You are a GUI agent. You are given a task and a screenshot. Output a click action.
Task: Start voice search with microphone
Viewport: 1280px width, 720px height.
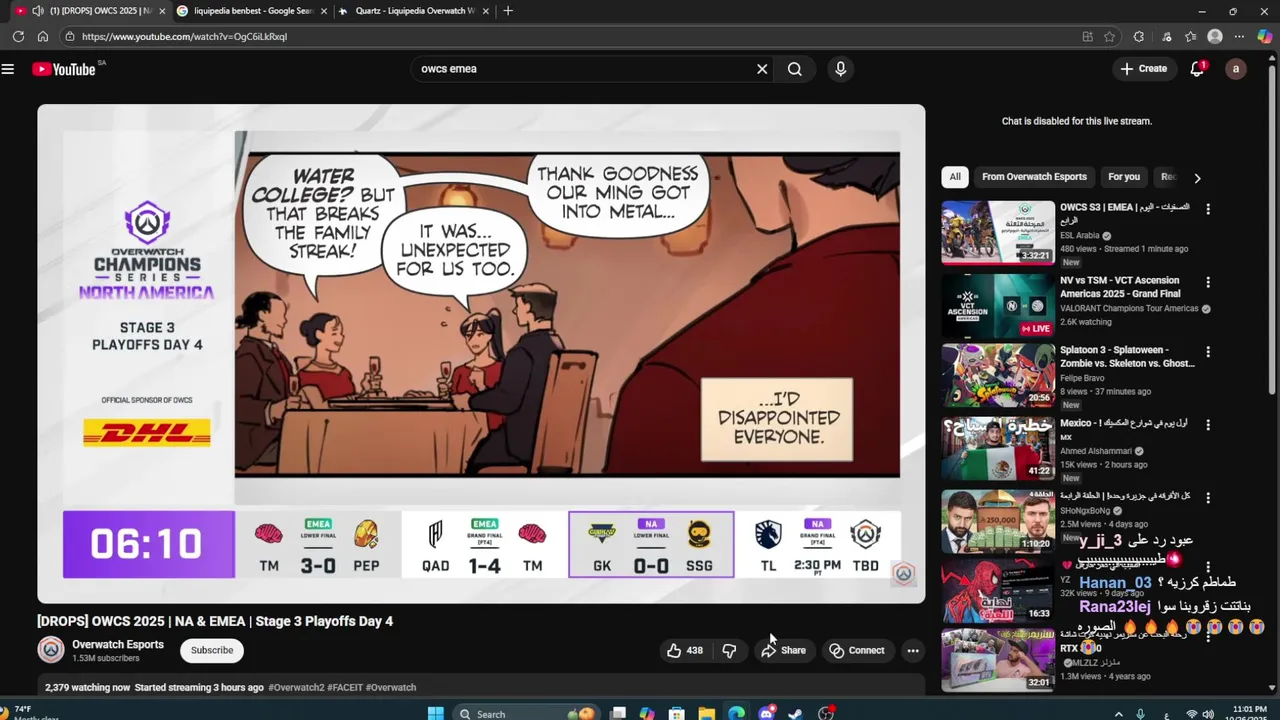[840, 69]
